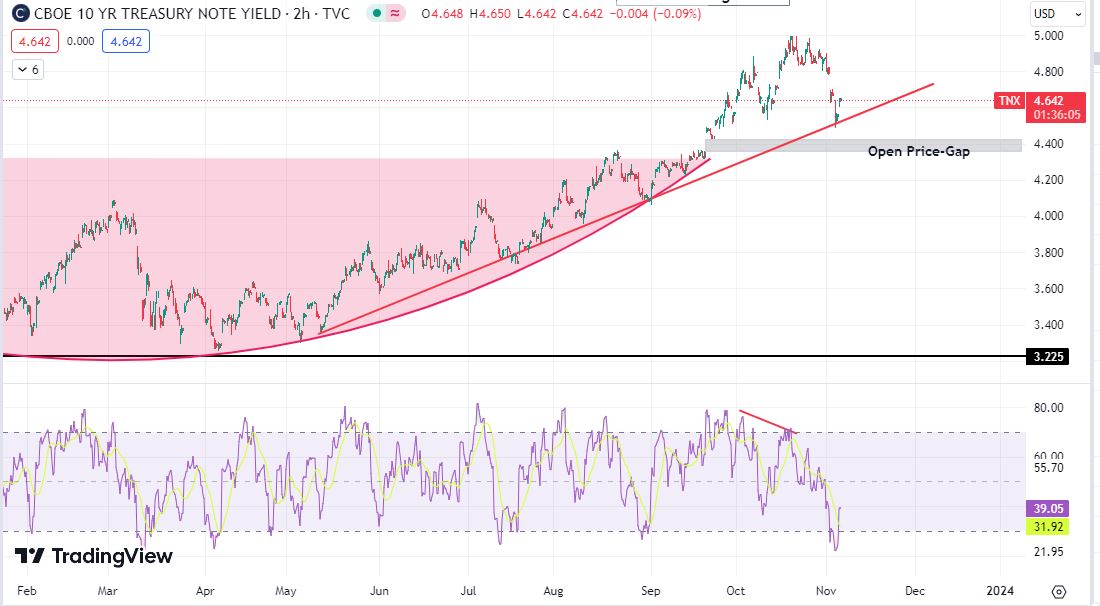The image size is (1100, 606).
Task: Click the May label on time axis
Action: 286,591
